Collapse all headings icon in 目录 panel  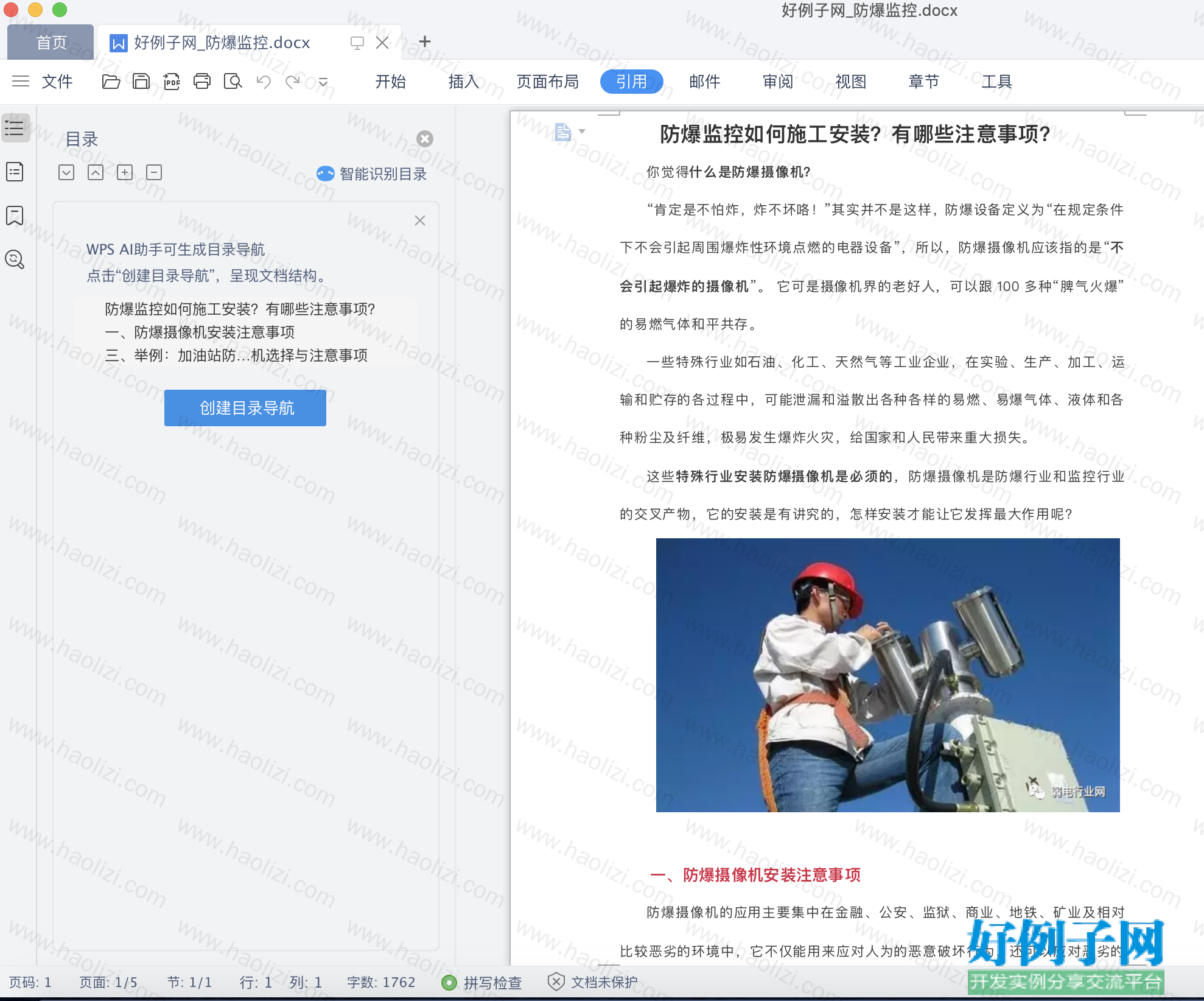pos(96,172)
